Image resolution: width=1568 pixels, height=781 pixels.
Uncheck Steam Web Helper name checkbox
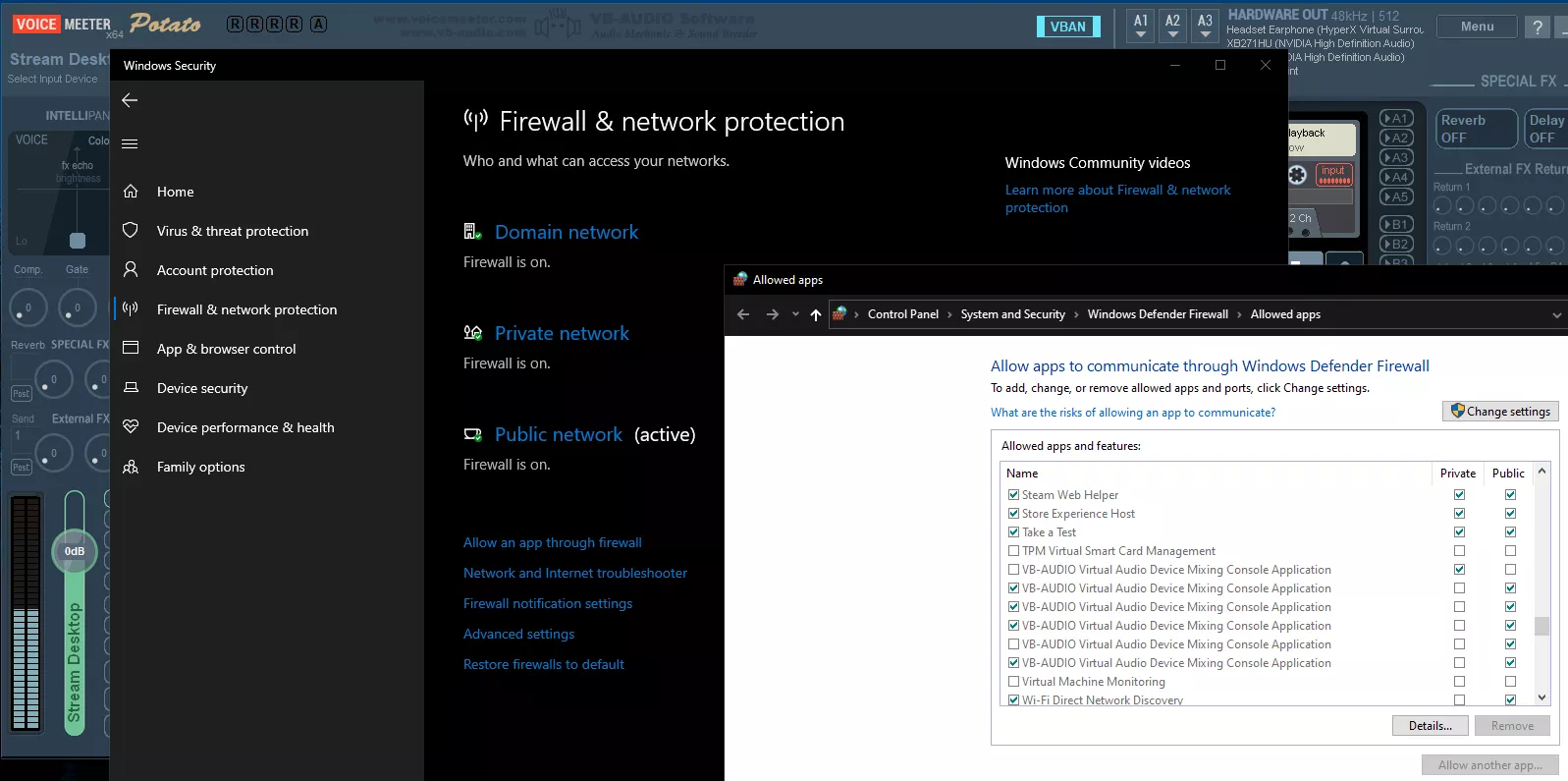click(x=1013, y=495)
